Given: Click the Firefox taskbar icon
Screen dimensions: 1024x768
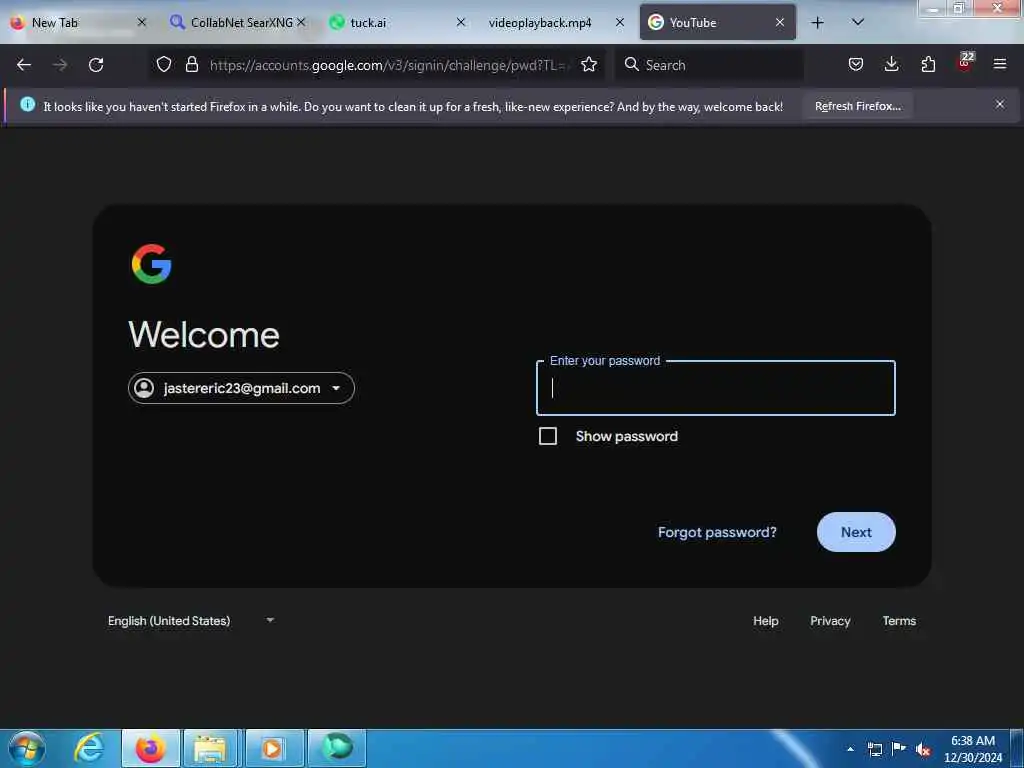Looking at the screenshot, I should click(x=151, y=748).
